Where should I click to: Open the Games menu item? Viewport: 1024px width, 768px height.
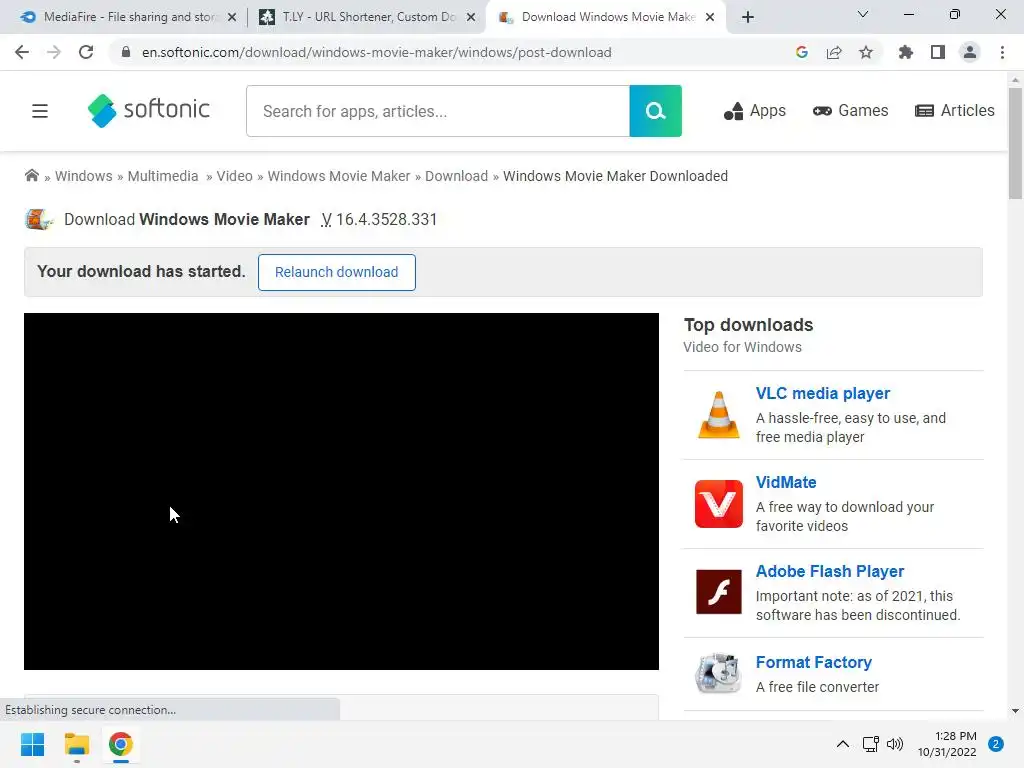[850, 111]
